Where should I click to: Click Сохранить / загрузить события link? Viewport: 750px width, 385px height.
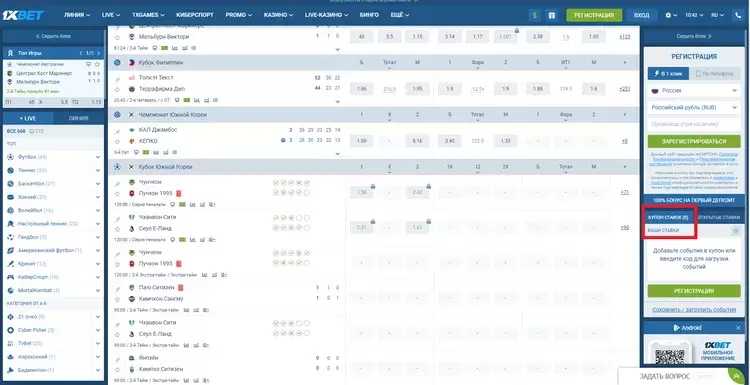[694, 310]
